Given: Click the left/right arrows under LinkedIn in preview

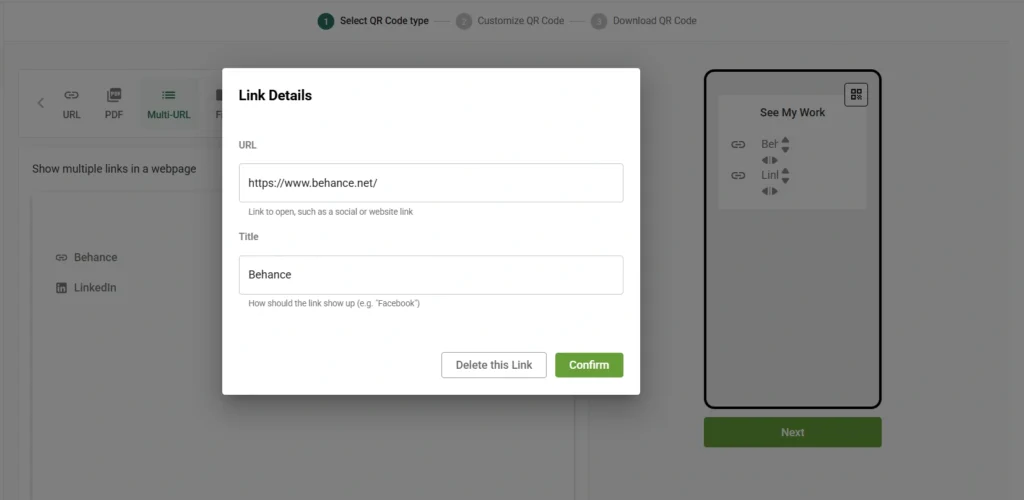Looking at the screenshot, I should (769, 191).
